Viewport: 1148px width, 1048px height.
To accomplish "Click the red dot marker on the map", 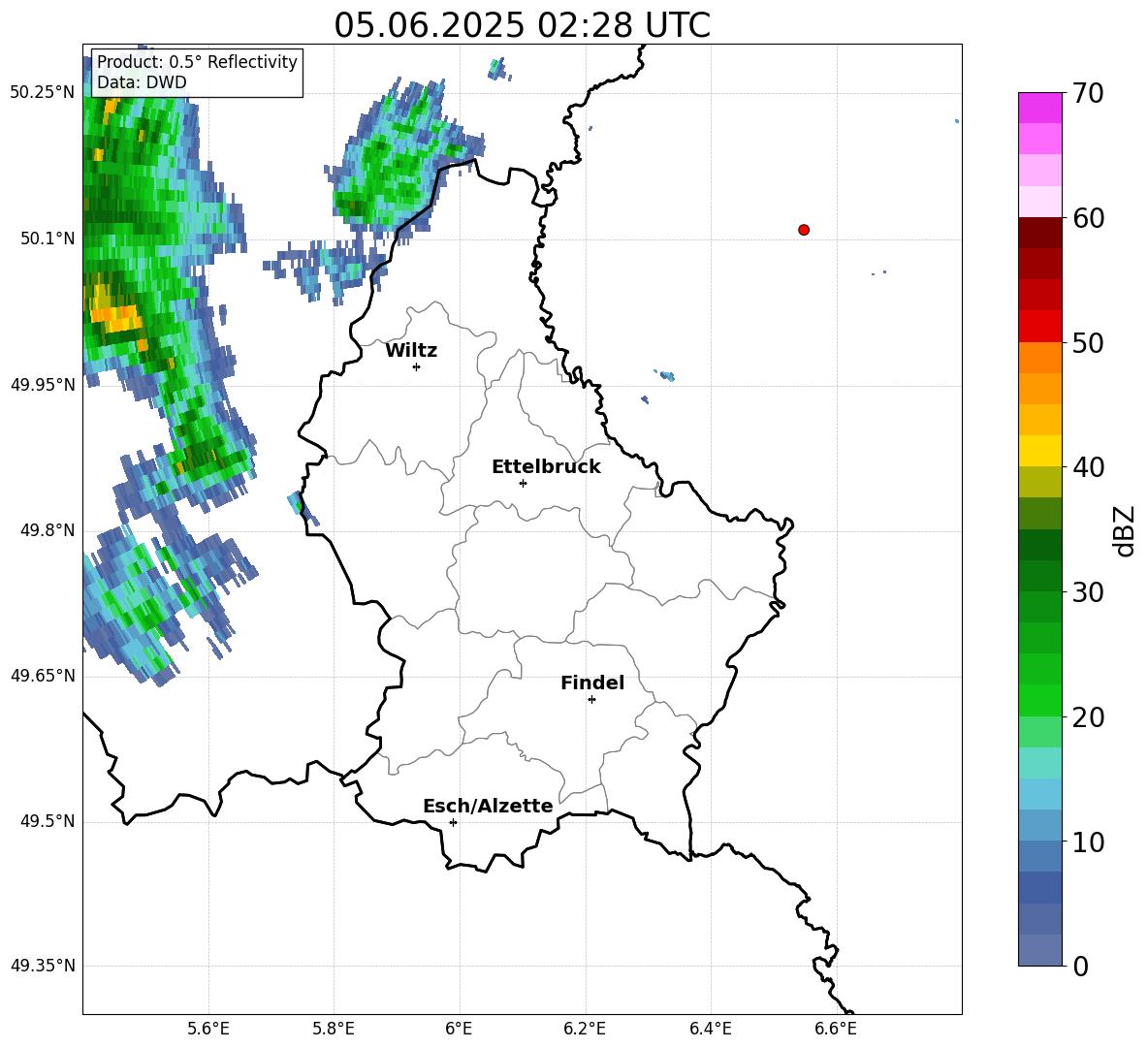I will click(x=803, y=230).
